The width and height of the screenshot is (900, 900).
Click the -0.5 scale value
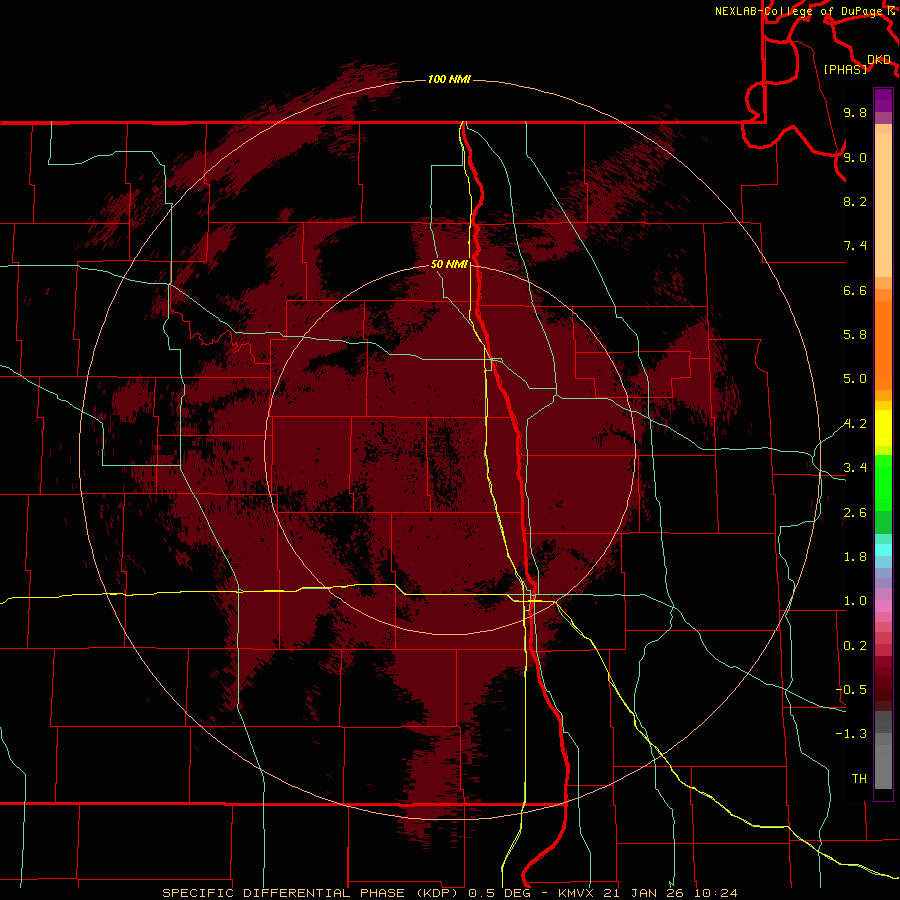(851, 690)
